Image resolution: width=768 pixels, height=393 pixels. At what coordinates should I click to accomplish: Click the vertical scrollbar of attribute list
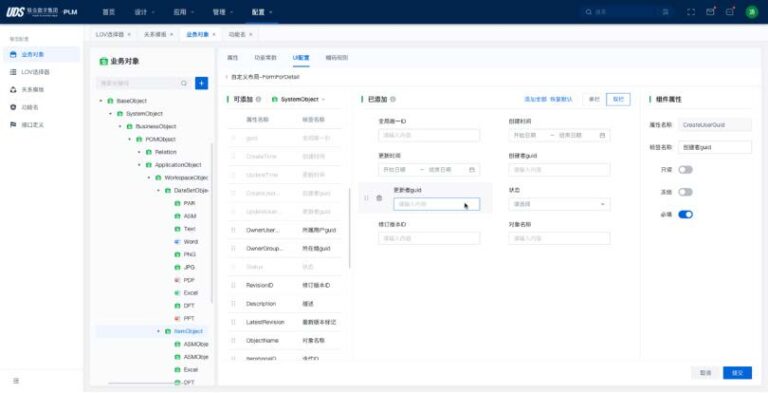coord(350,228)
